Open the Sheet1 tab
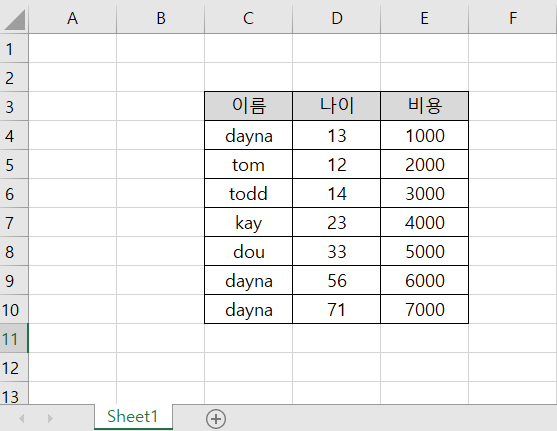Screen dimensions: 557x431 133,417
